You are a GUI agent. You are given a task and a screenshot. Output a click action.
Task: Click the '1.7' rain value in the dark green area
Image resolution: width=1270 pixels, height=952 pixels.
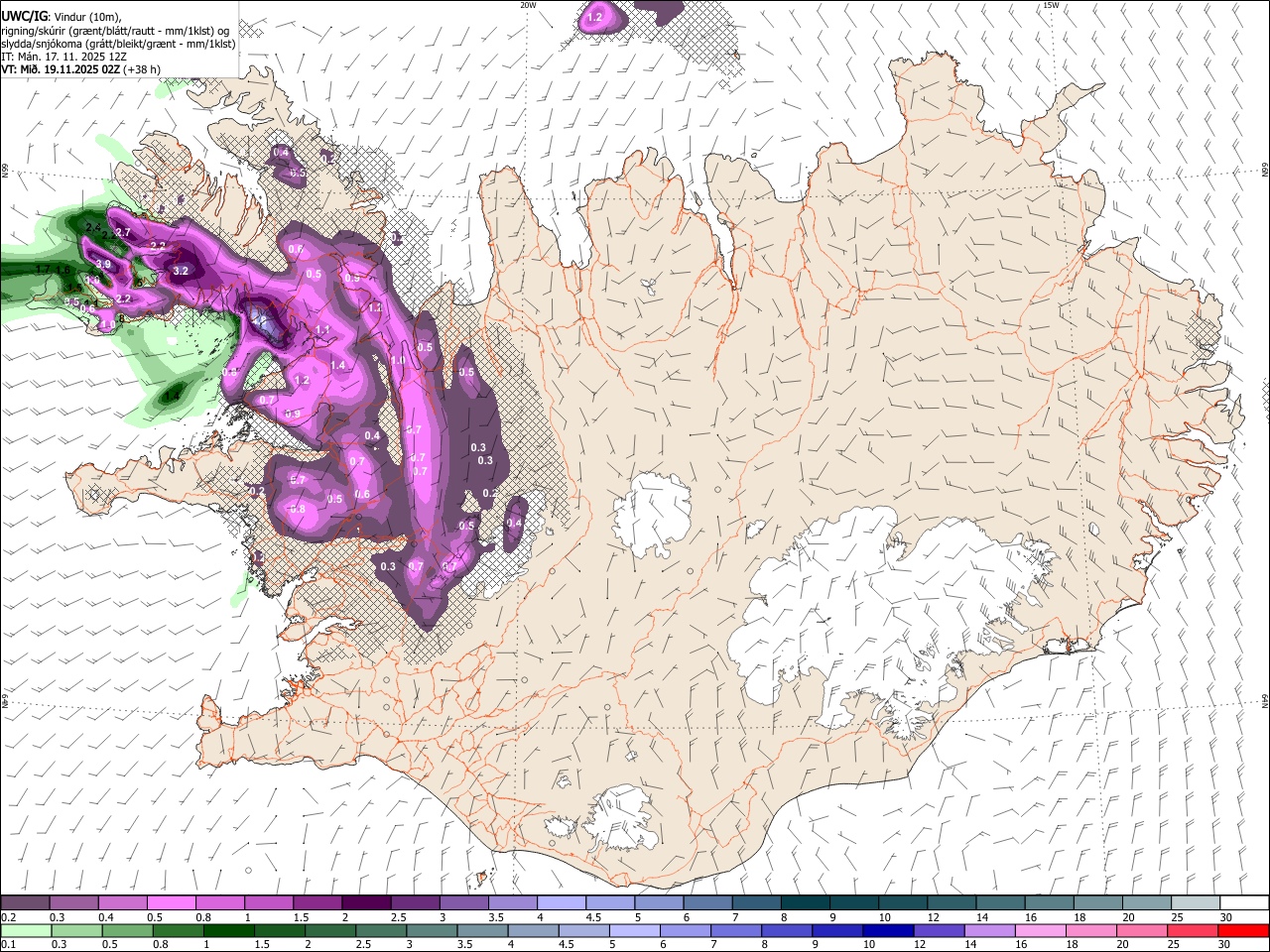point(43,270)
